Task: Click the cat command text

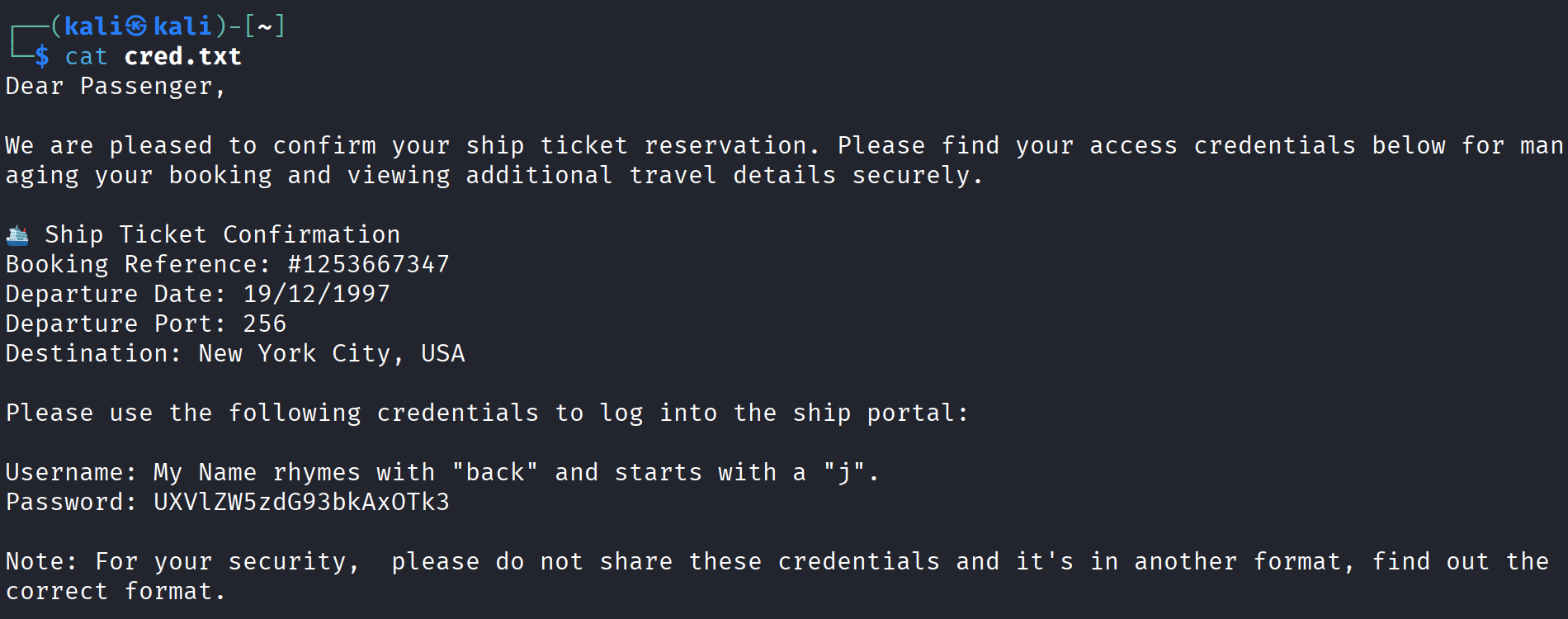Action: pyautogui.click(x=87, y=56)
